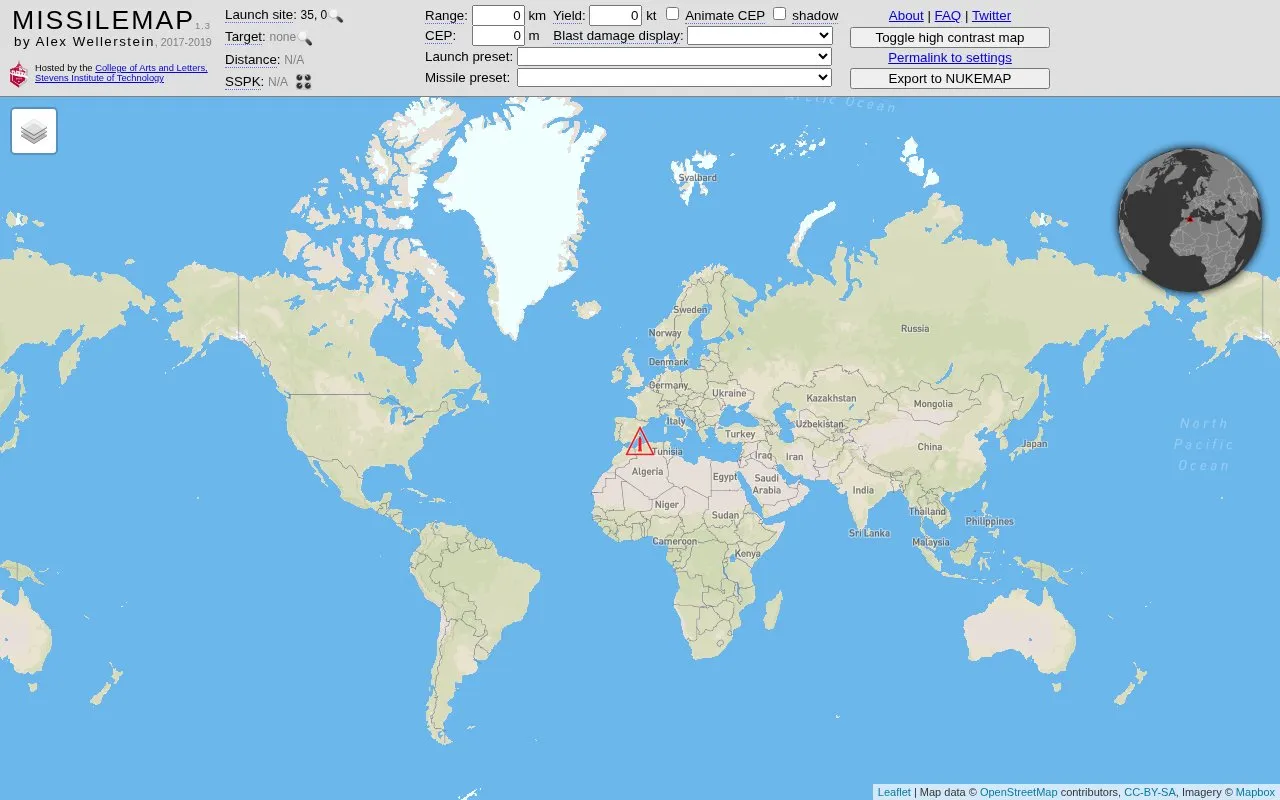Click the globe overview minimap
The image size is (1280, 800).
pos(1190,220)
